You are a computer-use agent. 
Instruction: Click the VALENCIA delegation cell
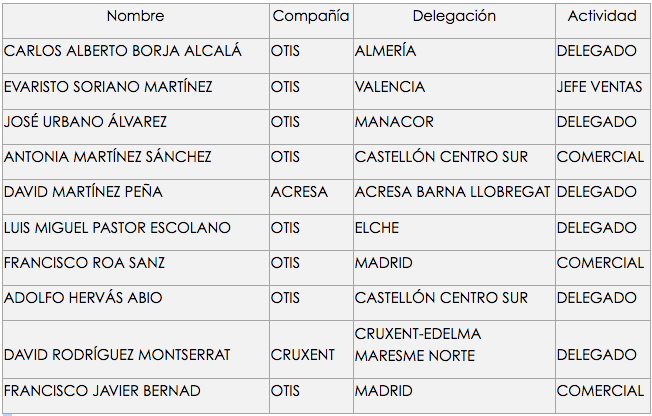[390, 87]
